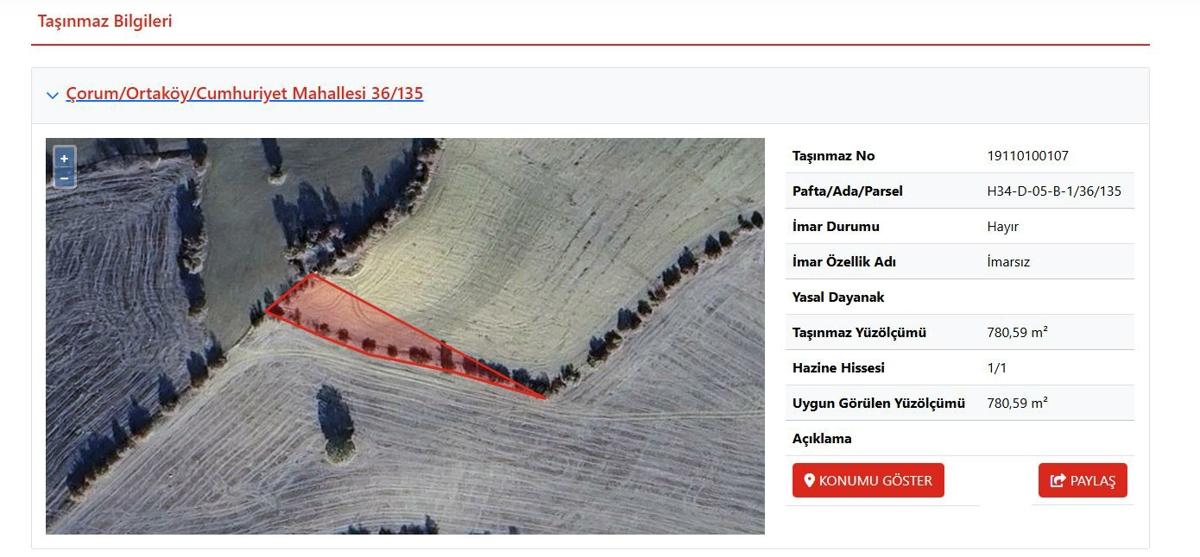Collapse the Çorum/Ortaköy parcel section chevron
The image size is (1200, 557).
click(x=52, y=95)
